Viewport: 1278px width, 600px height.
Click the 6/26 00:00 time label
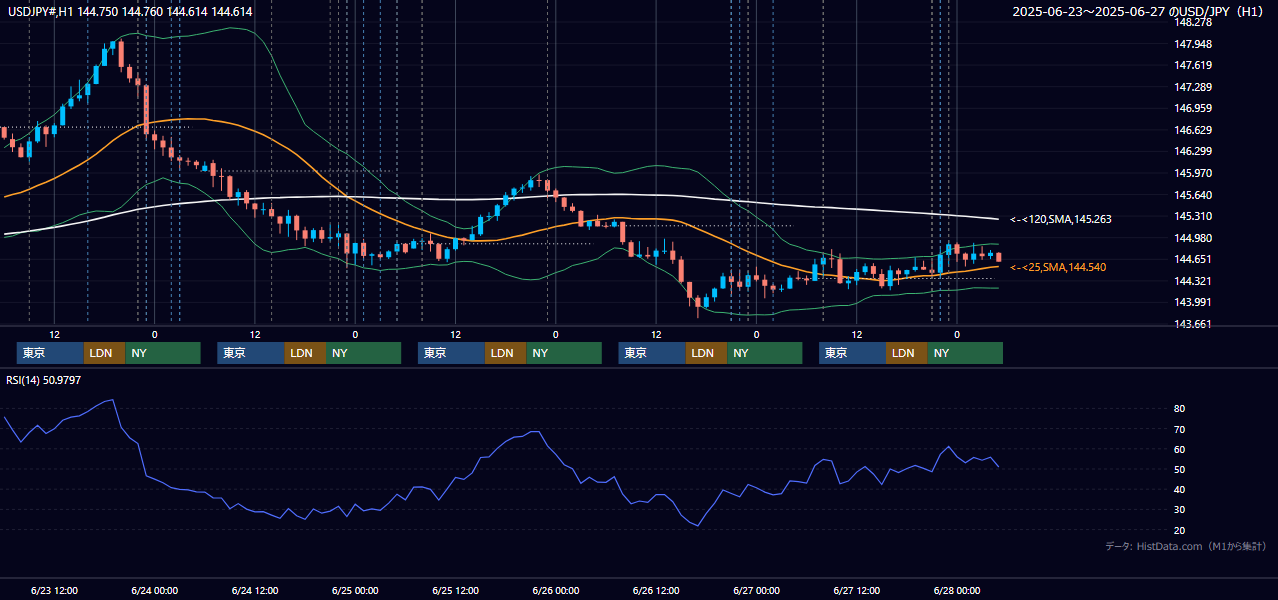pos(556,590)
